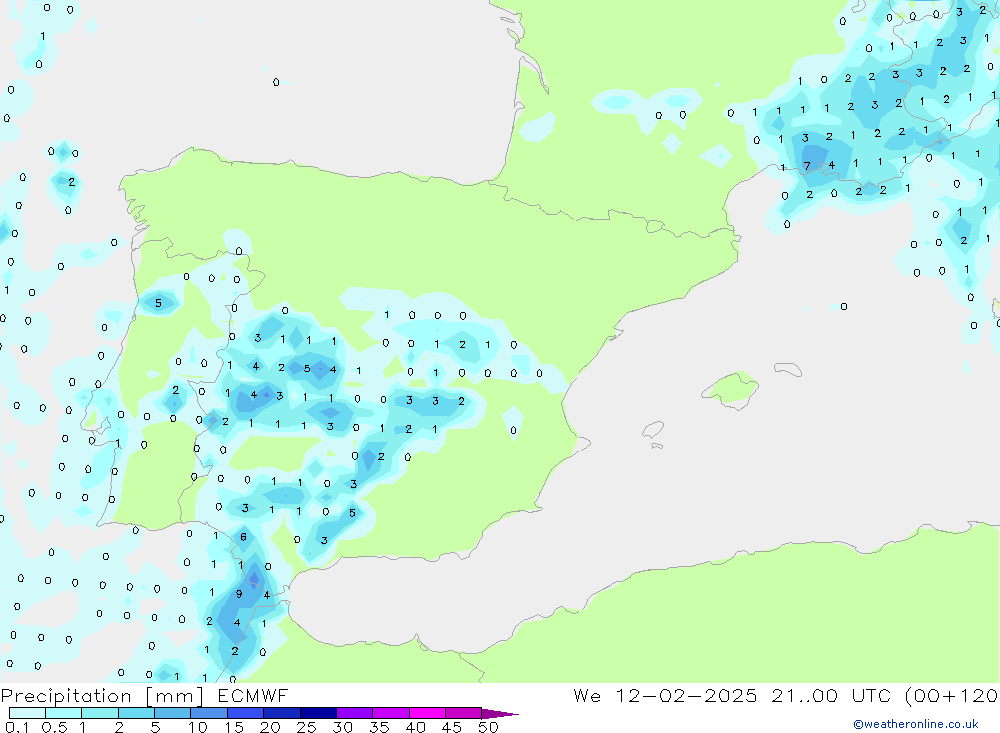Click the '45' legend scale label
The height and width of the screenshot is (733, 1000).
pos(452,727)
